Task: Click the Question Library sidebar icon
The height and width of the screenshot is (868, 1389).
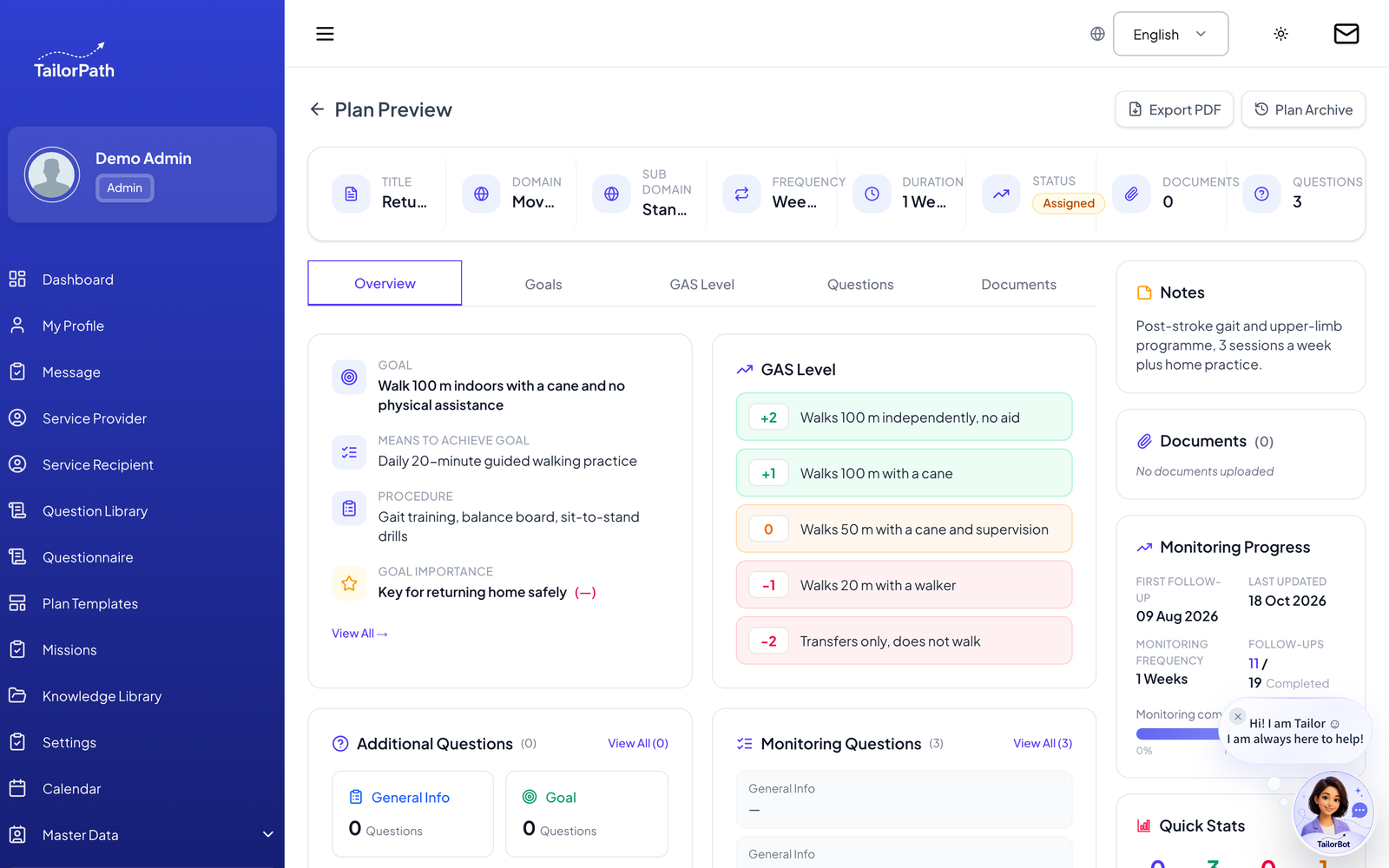Action: (x=17, y=510)
